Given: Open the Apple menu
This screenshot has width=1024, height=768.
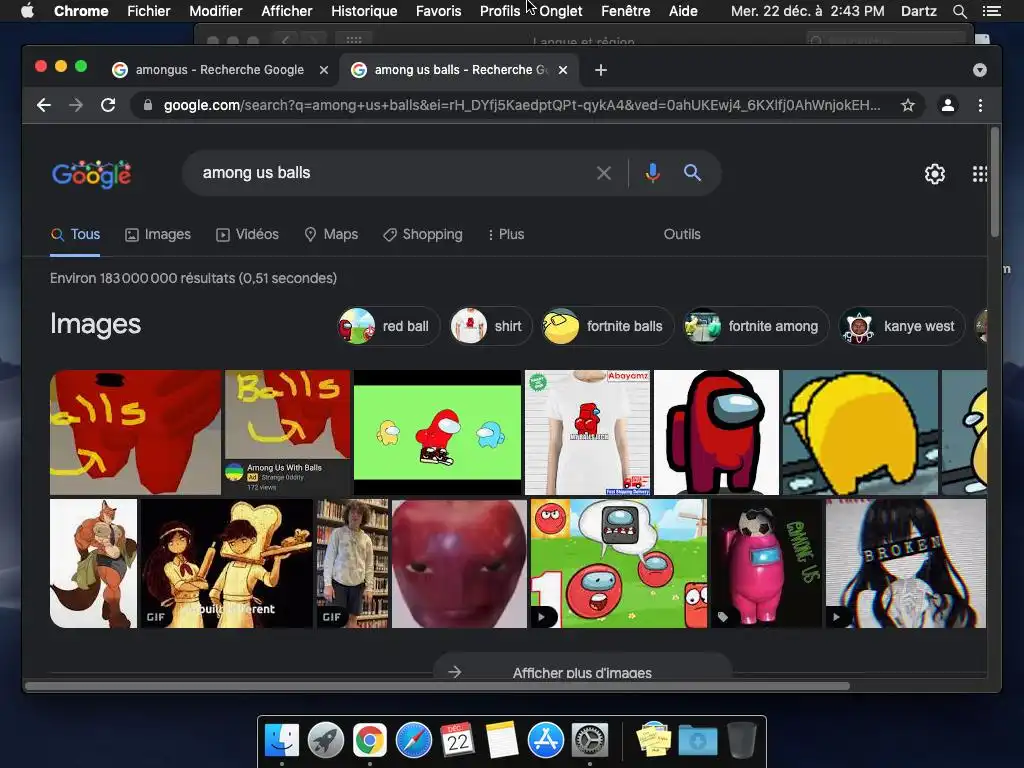Looking at the screenshot, I should pos(27,11).
